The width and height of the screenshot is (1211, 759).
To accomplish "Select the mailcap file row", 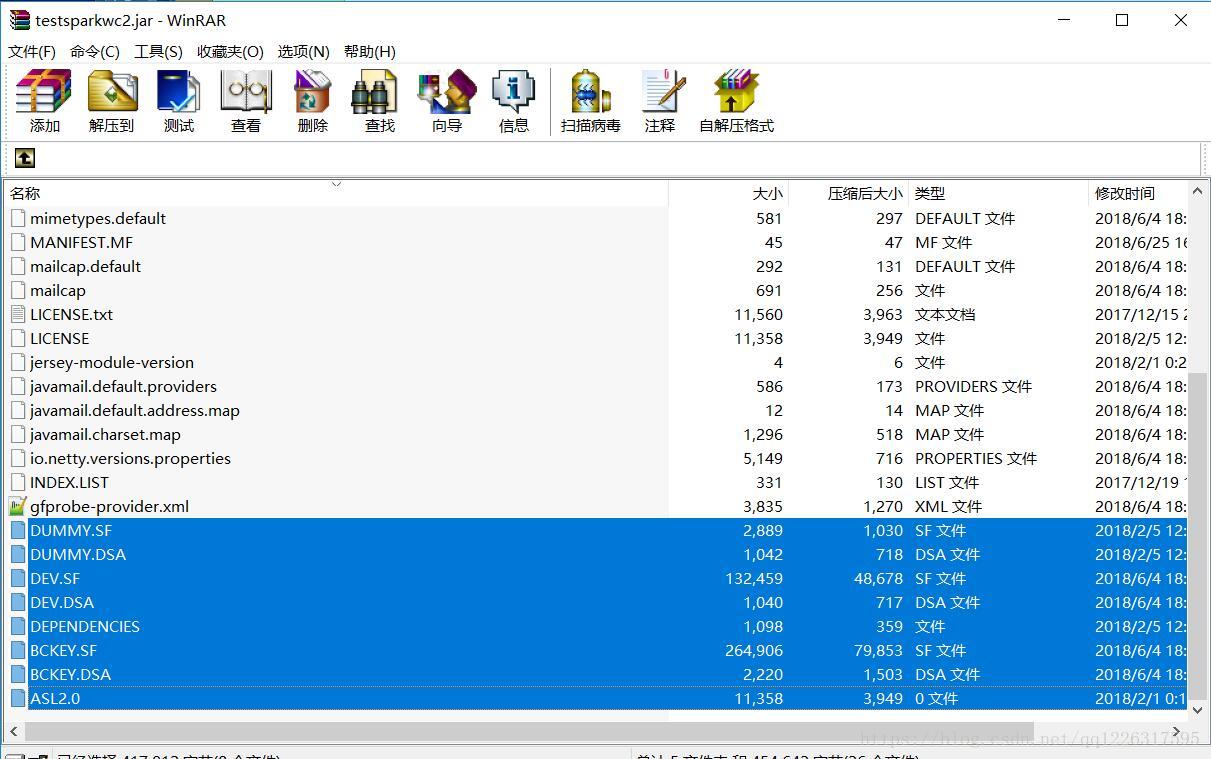I will (x=596, y=290).
